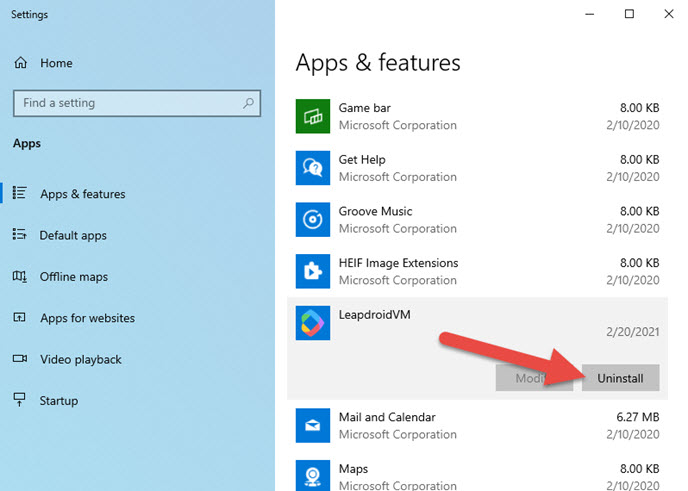This screenshot has height=491, width=688.
Task: Close the Settings window
Action: point(669,14)
